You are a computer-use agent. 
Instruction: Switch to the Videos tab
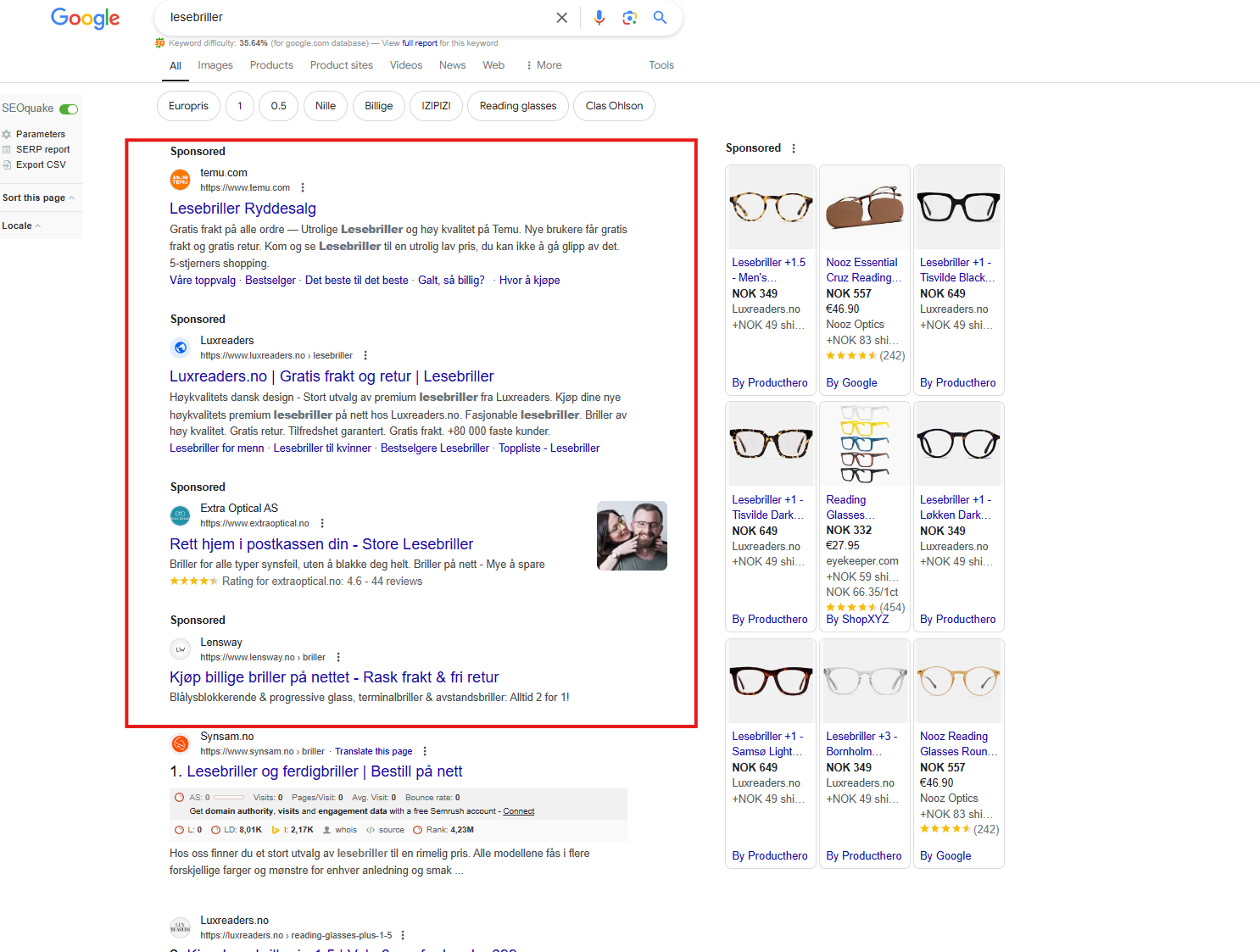click(406, 65)
